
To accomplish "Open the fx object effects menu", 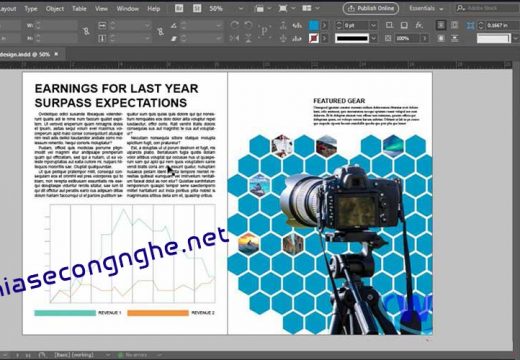I will (419, 25).
